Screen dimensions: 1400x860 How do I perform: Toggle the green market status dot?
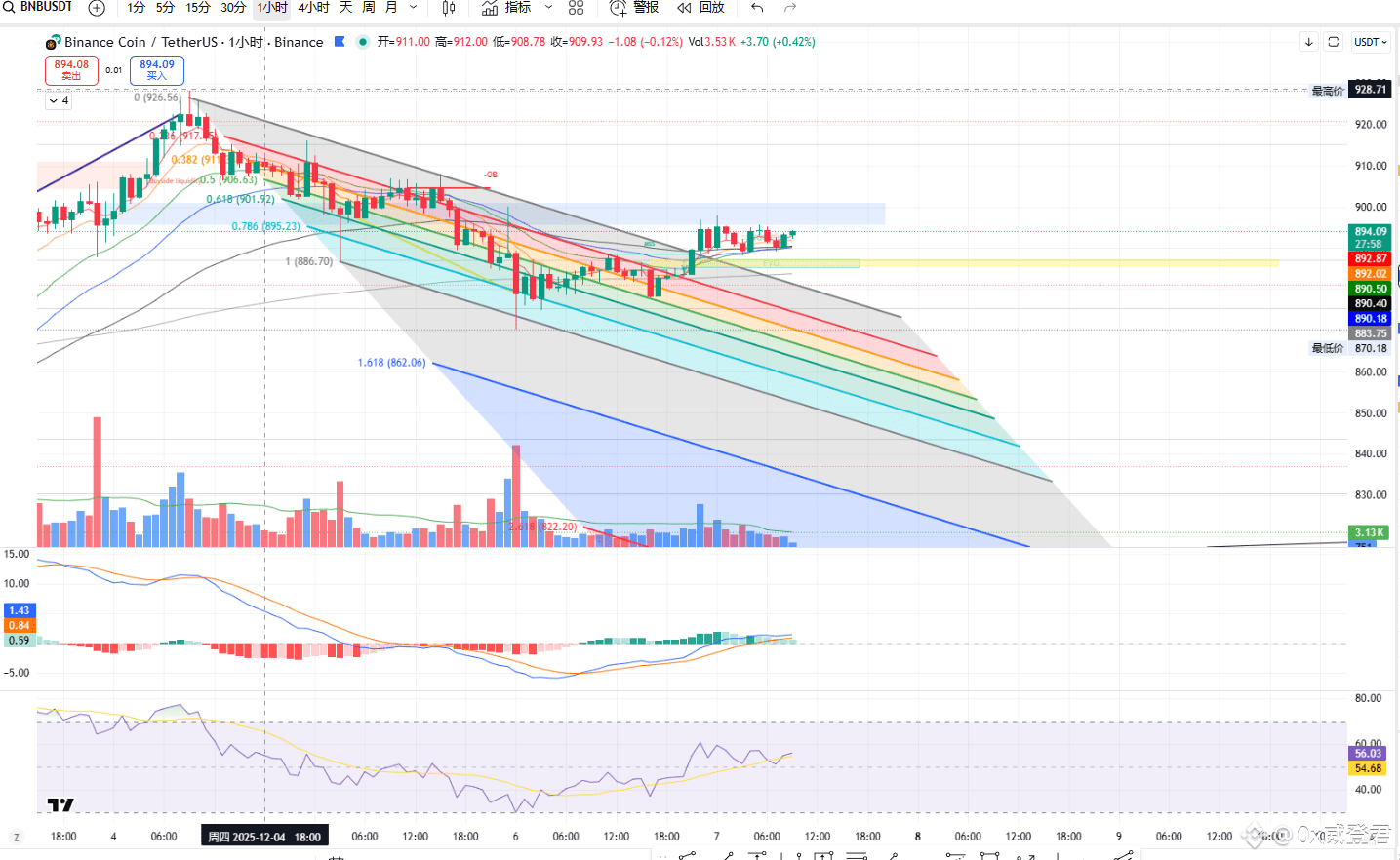[363, 42]
